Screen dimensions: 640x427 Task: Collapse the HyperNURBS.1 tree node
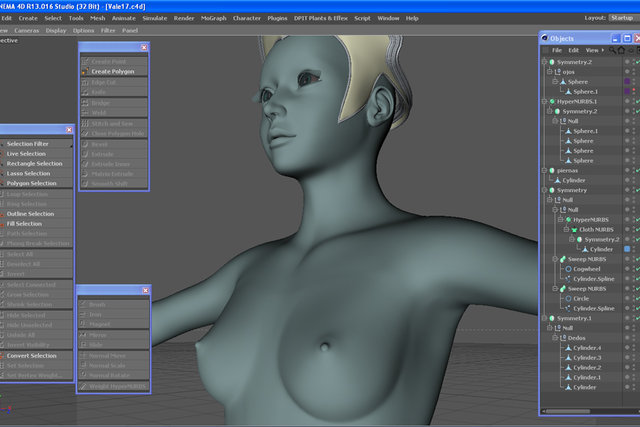(544, 101)
